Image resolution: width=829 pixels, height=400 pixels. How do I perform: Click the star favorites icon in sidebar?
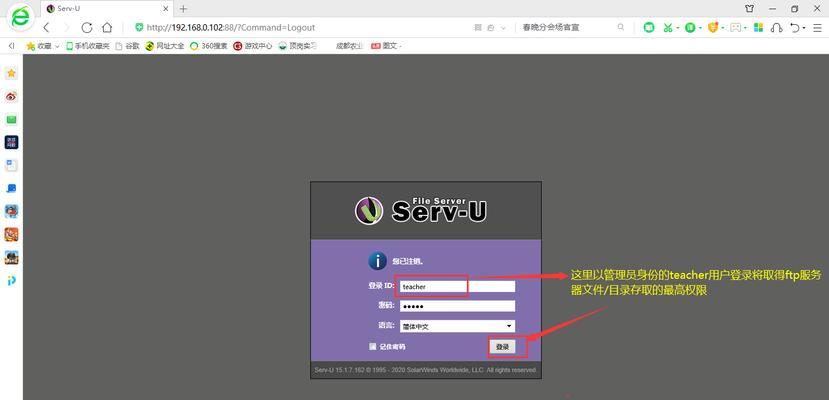(x=11, y=73)
